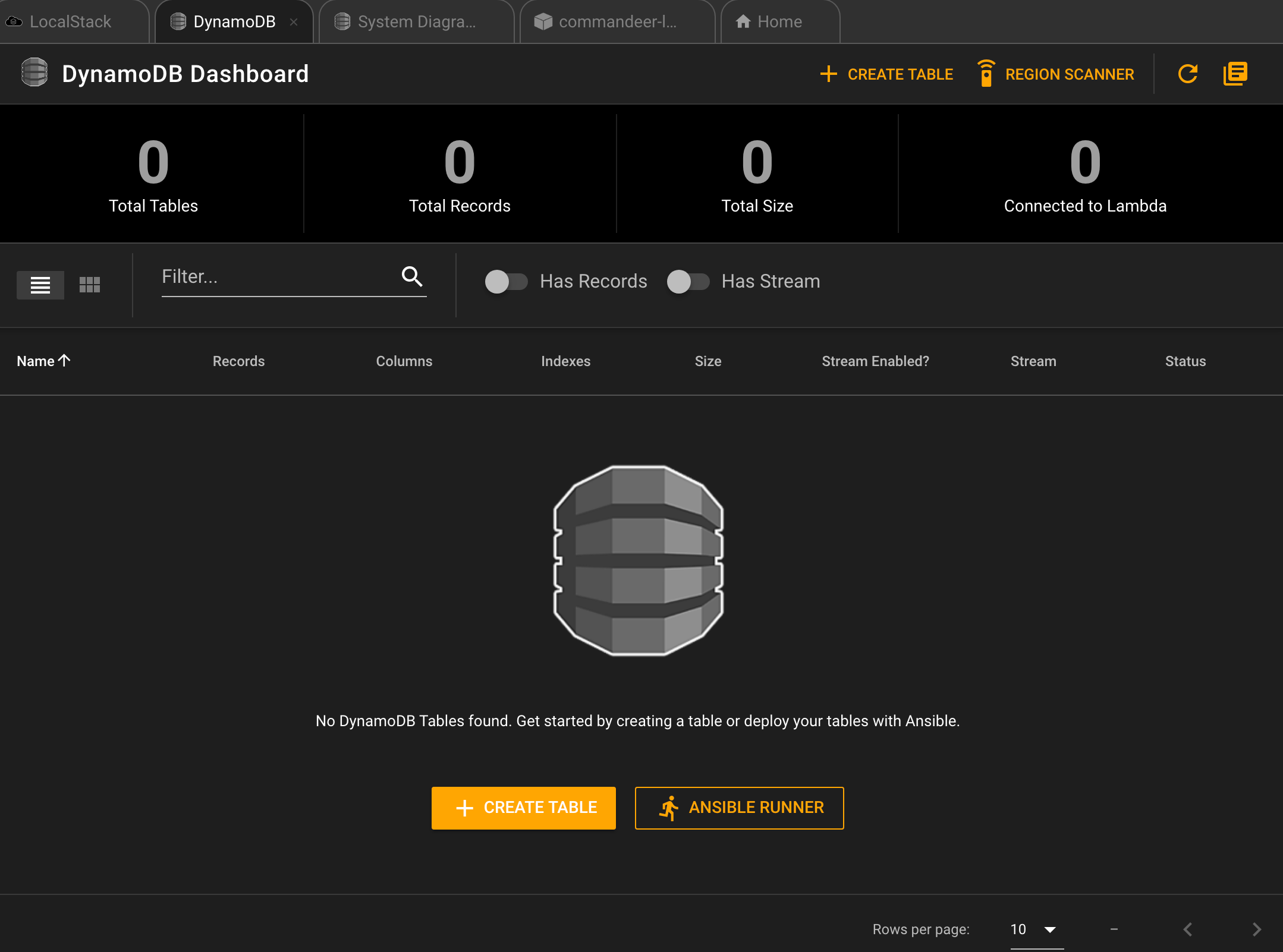Go to the next page arrow
This screenshot has width=1283, height=952.
click(x=1256, y=929)
